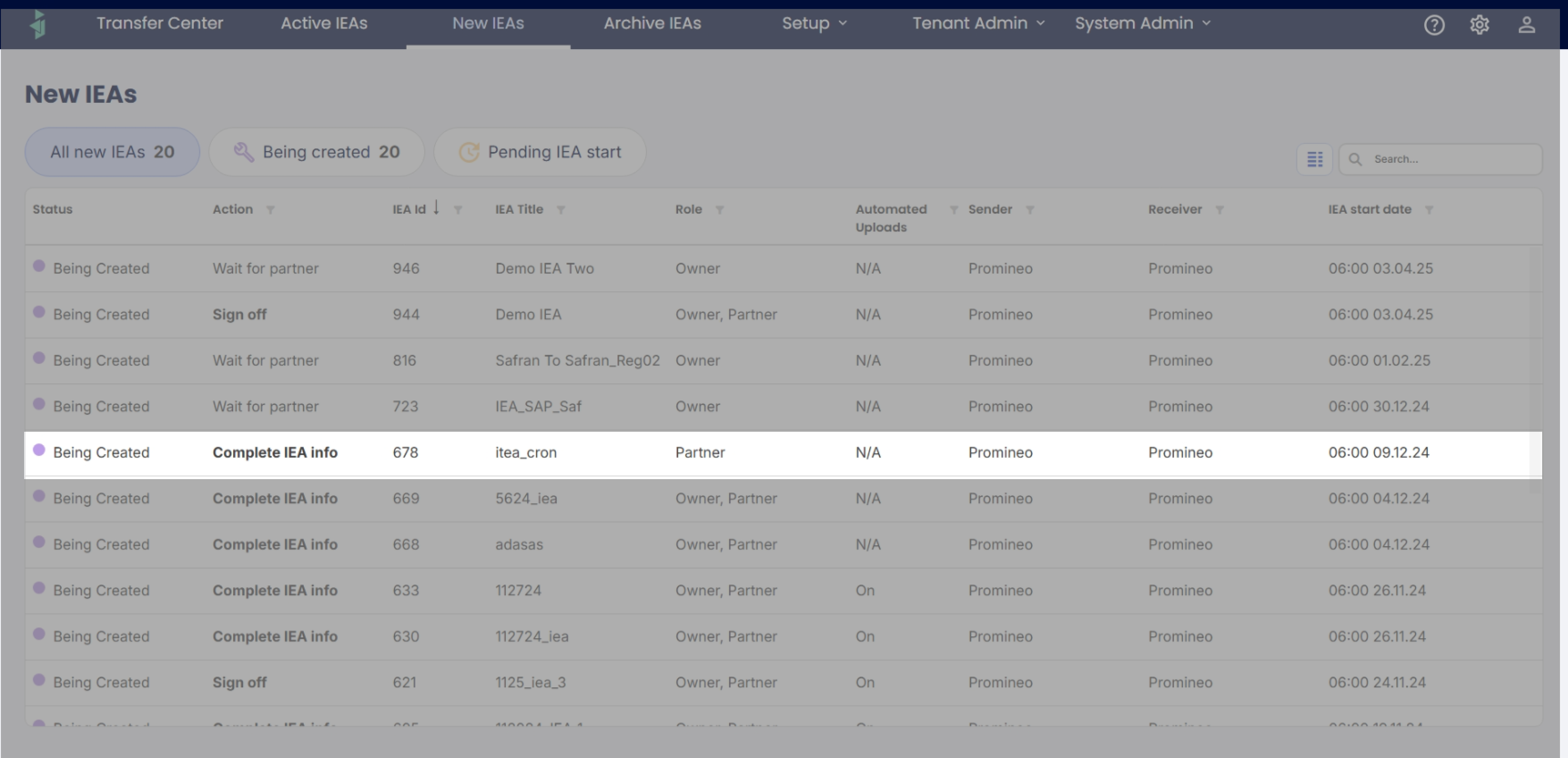Switch to the Archive IEAs tab

tap(652, 23)
